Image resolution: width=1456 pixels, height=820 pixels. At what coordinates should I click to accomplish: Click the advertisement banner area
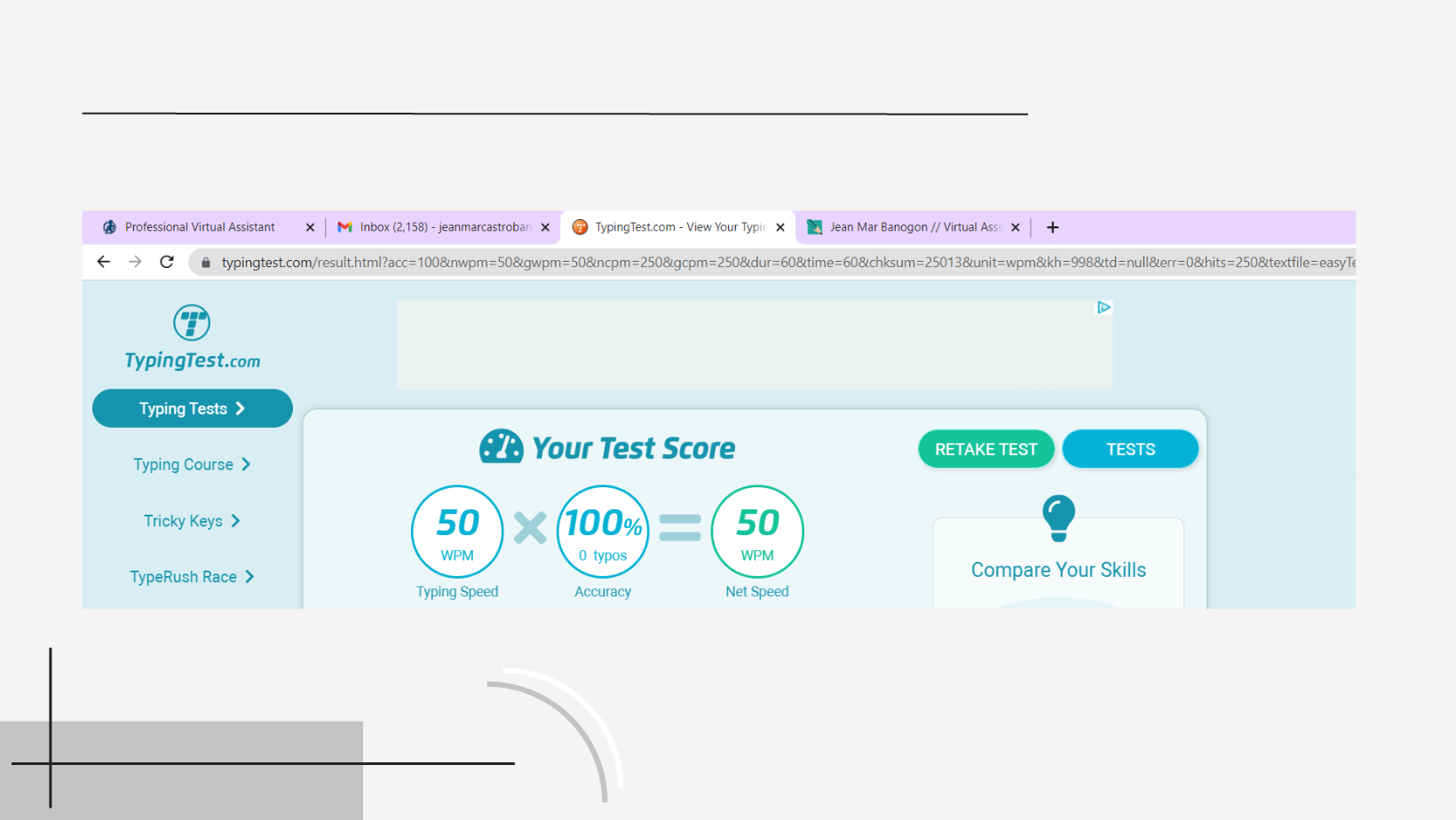coord(755,344)
